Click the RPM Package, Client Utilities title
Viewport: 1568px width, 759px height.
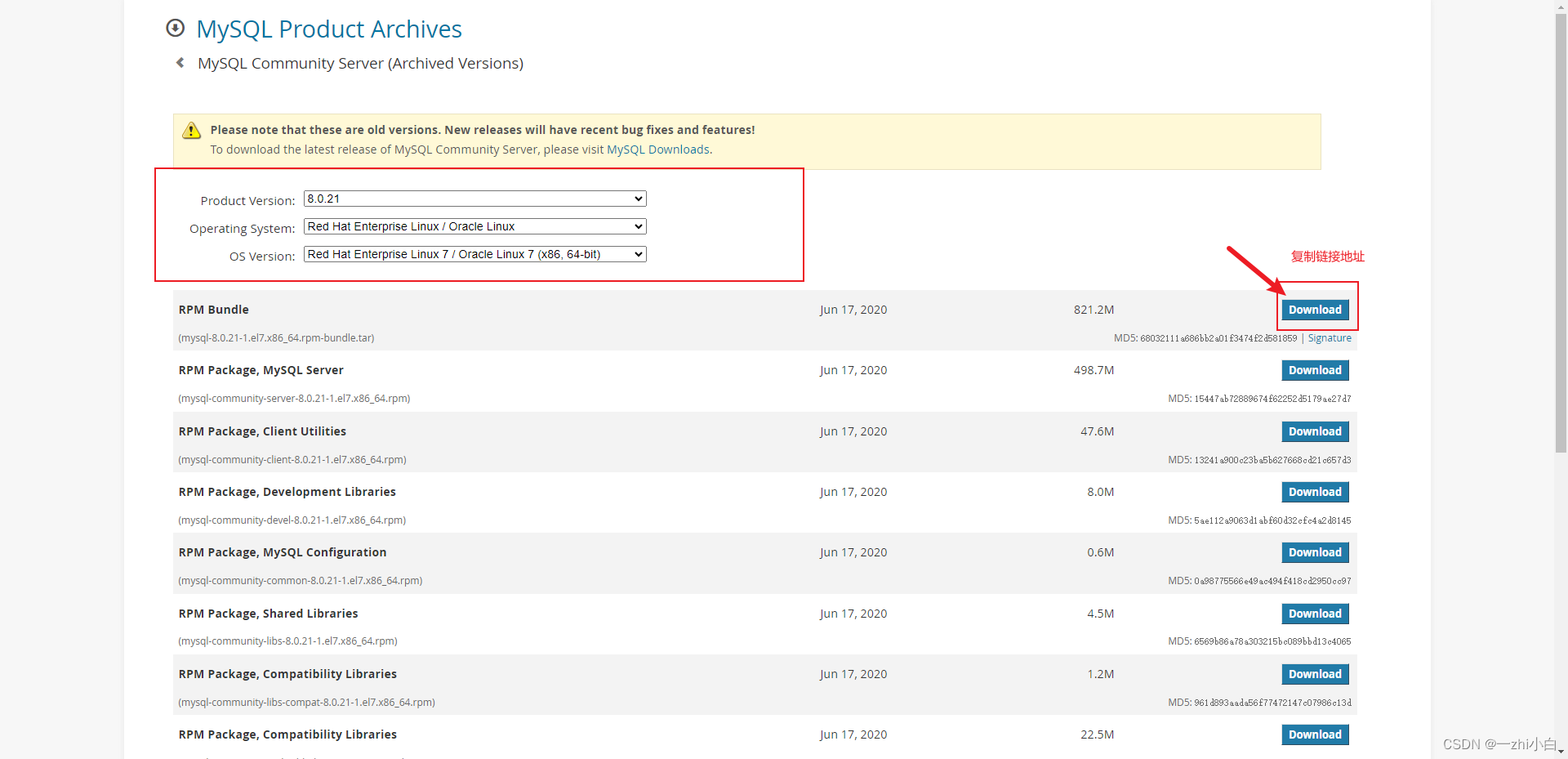(262, 431)
